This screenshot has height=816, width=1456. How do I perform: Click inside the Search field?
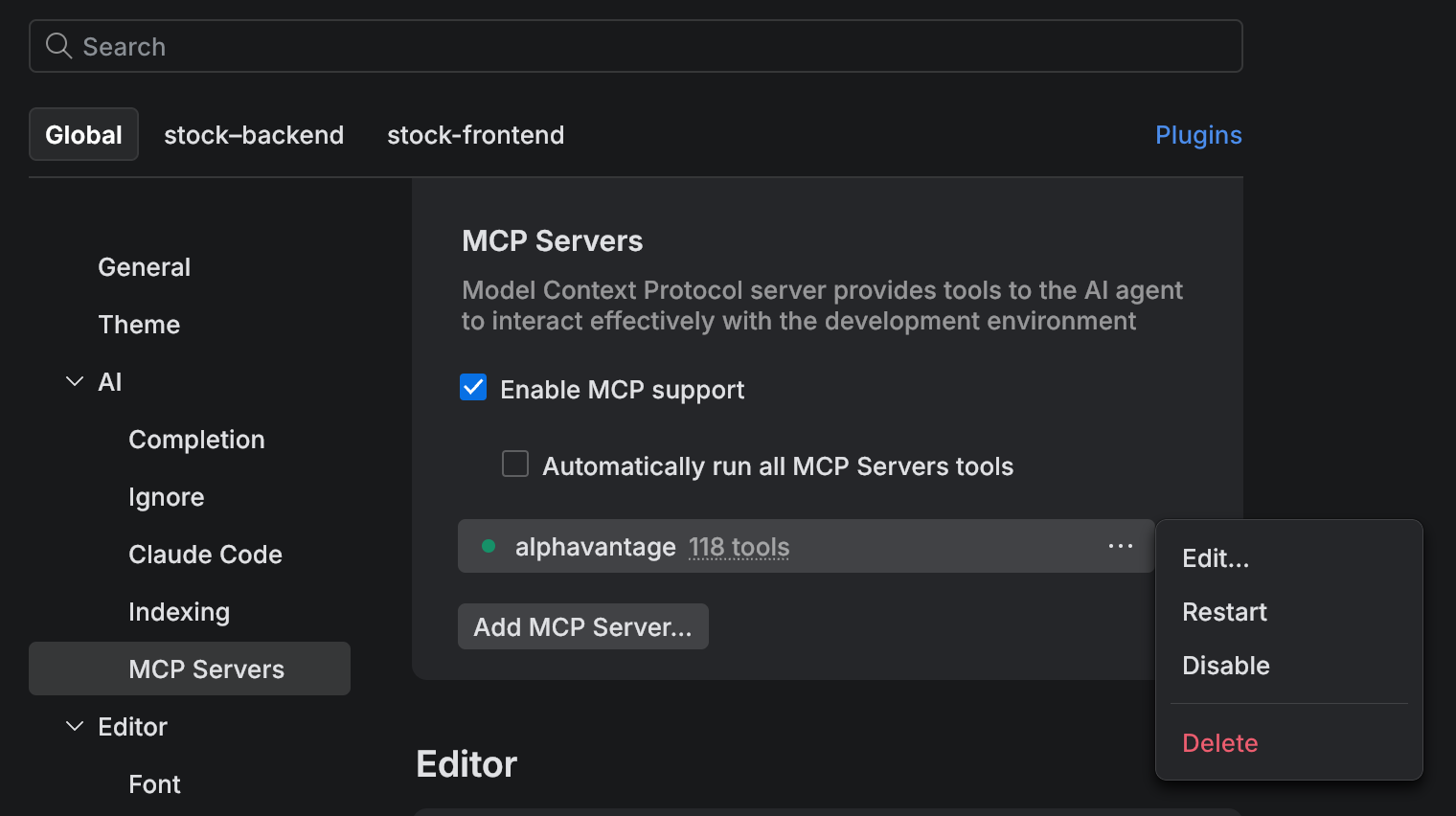click(x=383, y=45)
